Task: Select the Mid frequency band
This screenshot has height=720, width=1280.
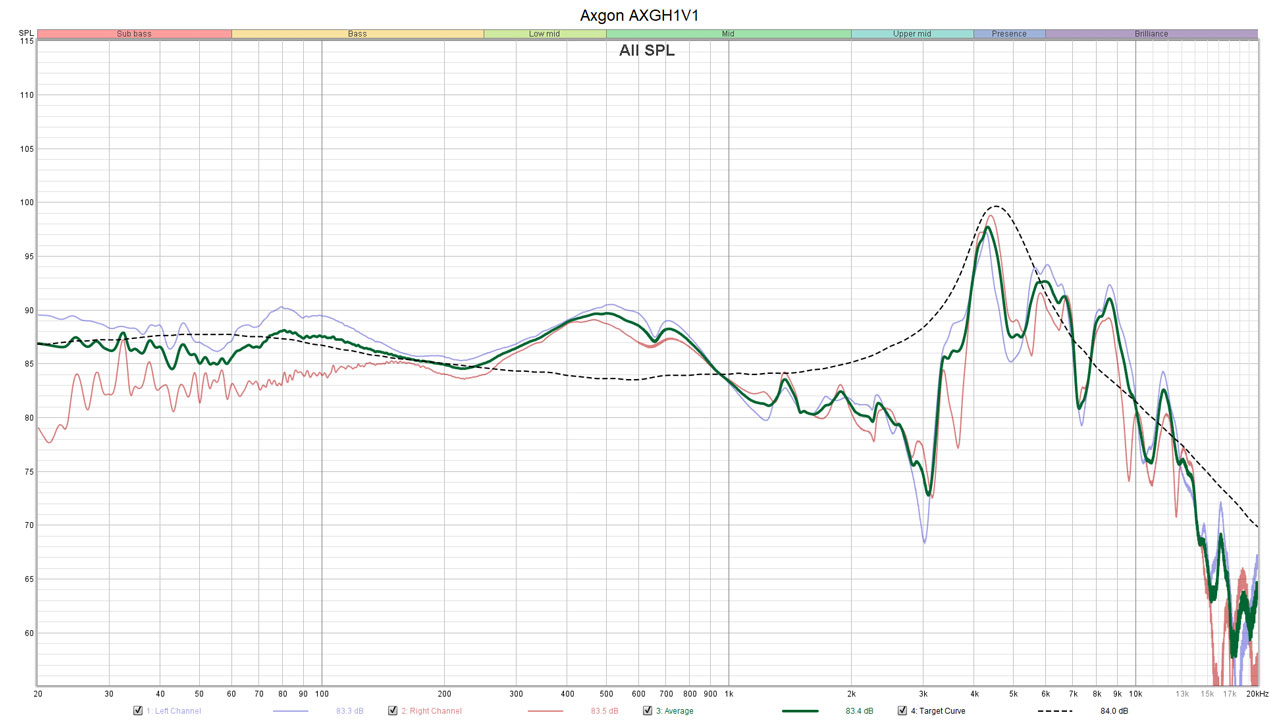Action: click(x=728, y=34)
